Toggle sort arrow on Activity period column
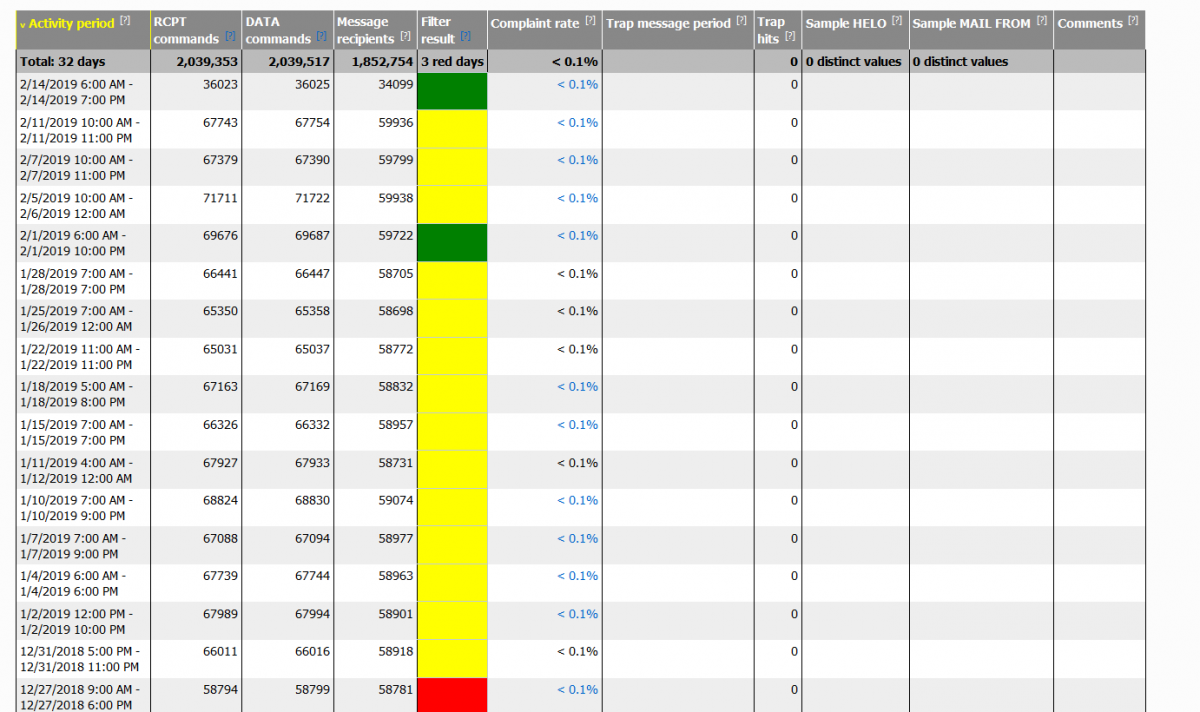 (x=23, y=24)
